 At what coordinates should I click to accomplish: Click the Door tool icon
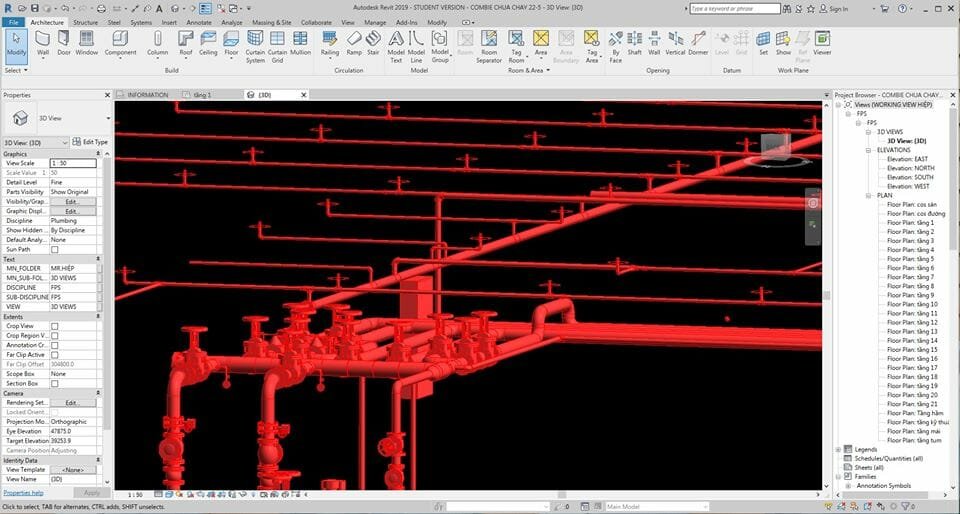(x=64, y=42)
